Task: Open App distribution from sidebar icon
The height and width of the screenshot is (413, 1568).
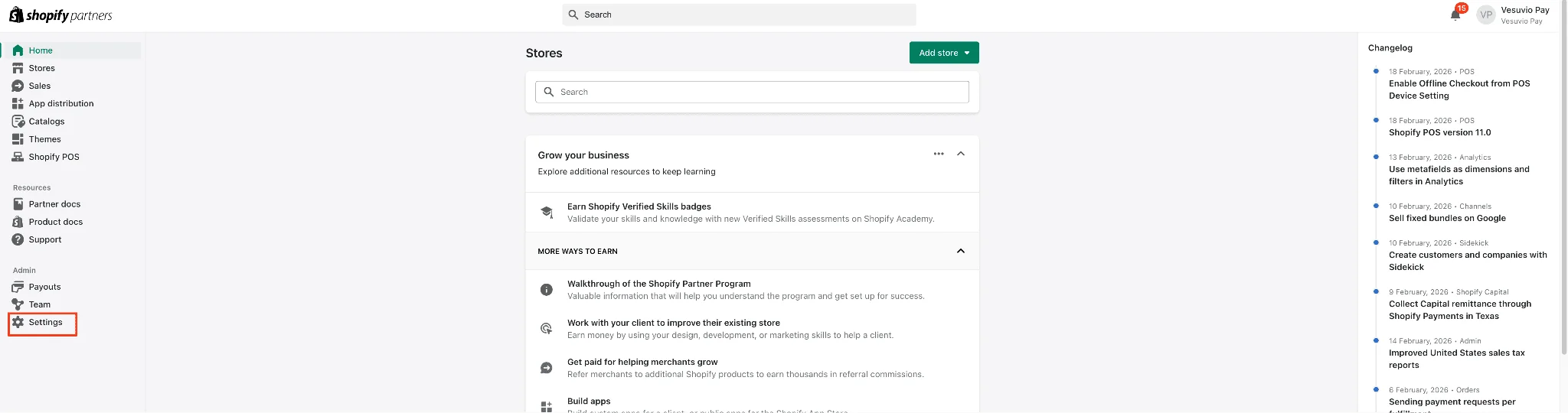Action: pyautogui.click(x=18, y=104)
